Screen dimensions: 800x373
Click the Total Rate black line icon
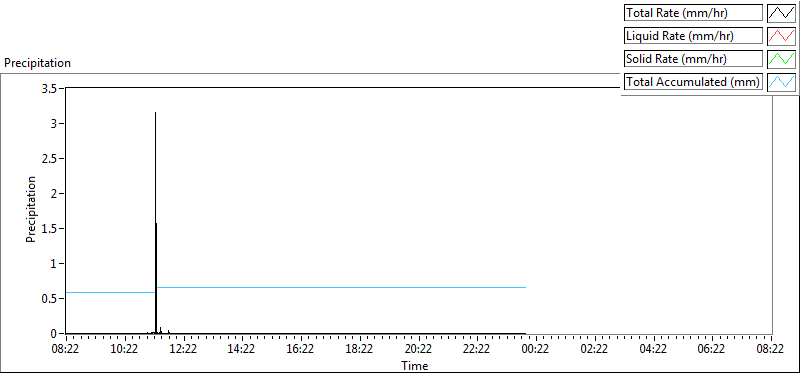781,13
